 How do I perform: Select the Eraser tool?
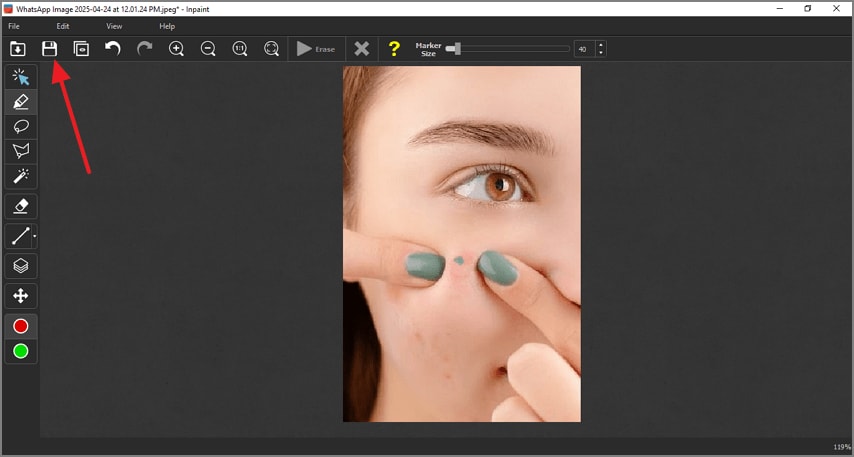[x=21, y=206]
